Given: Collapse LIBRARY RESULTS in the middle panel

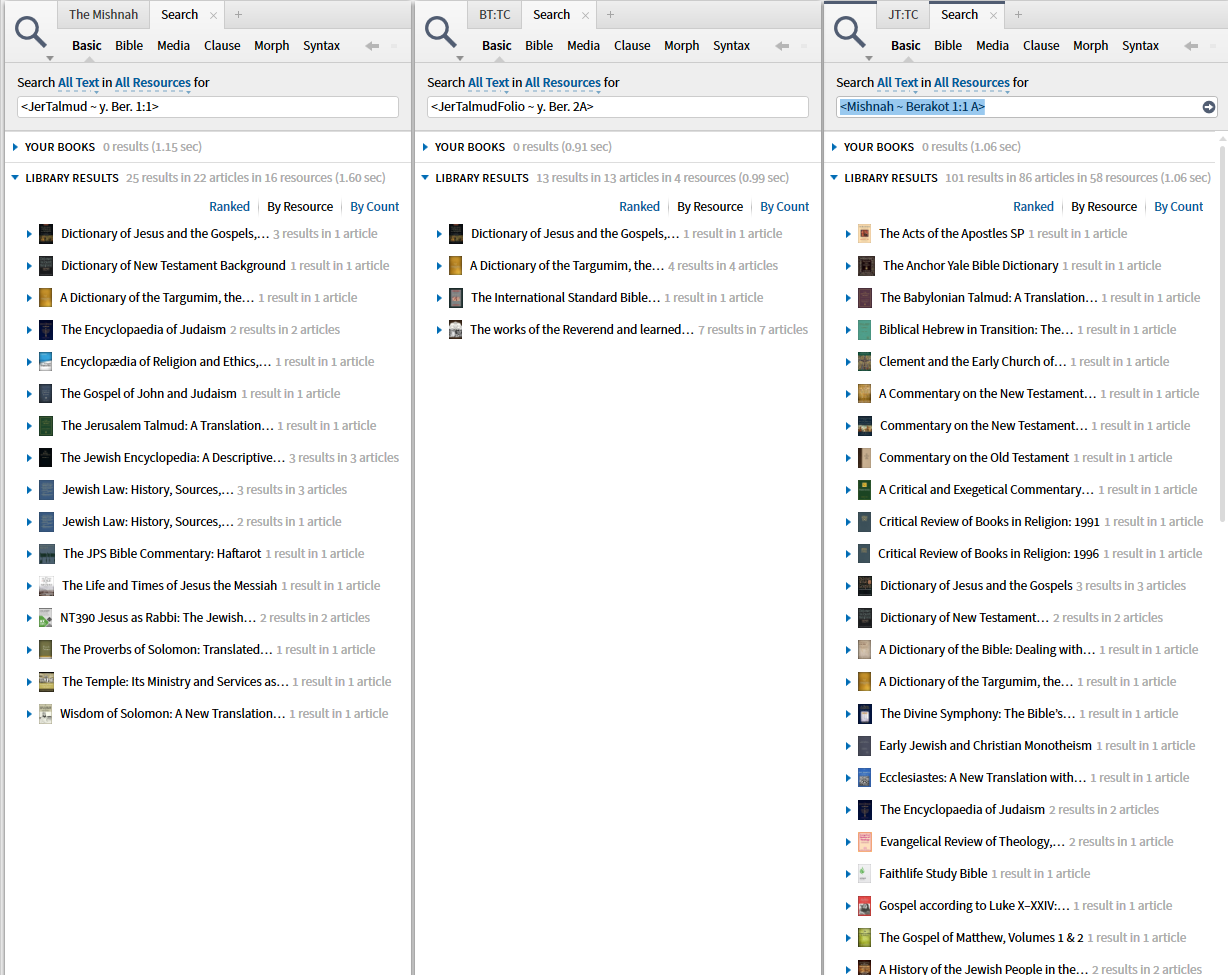Looking at the screenshot, I should (x=425, y=178).
